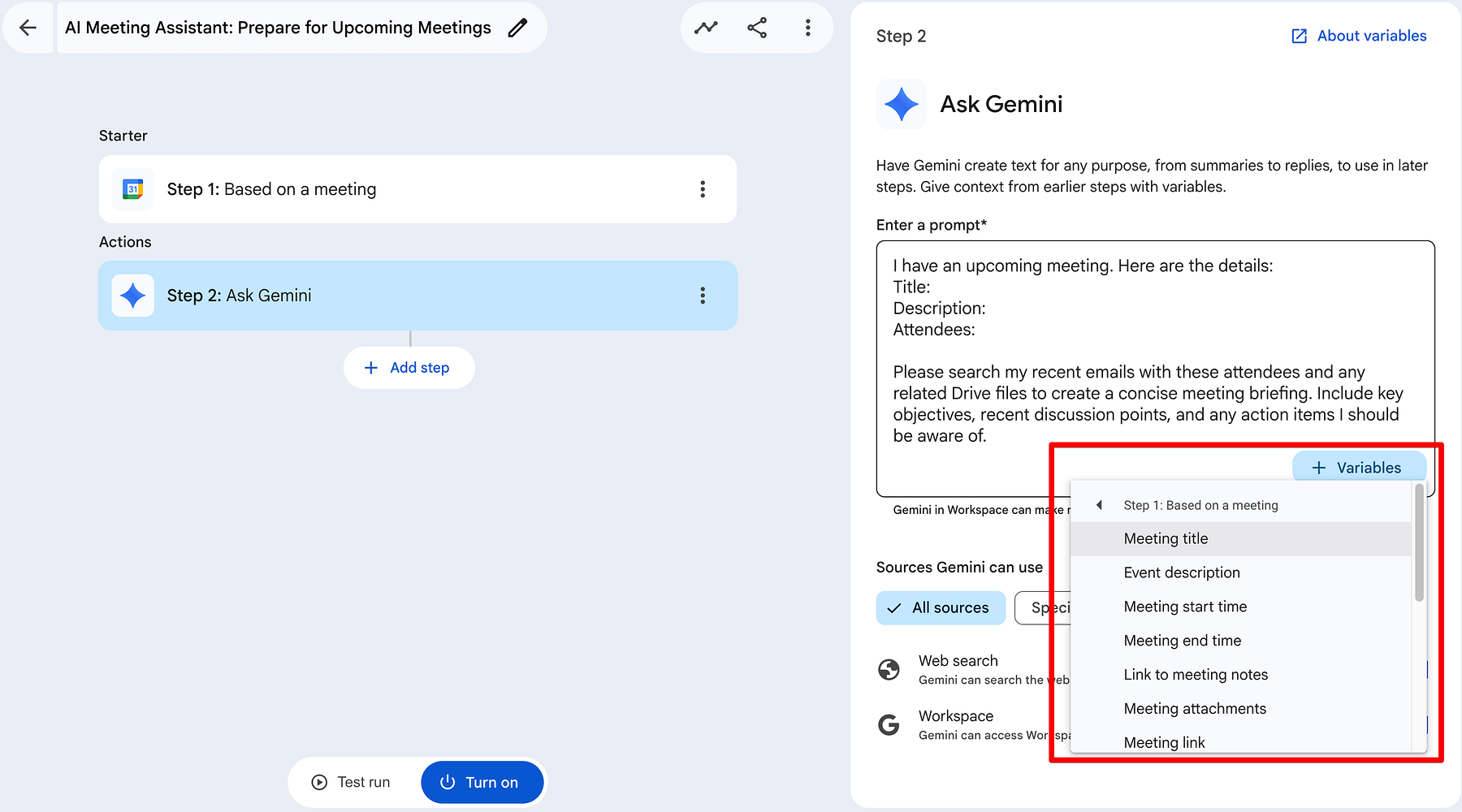1462x812 pixels.
Task: Insert the Meeting title variable
Action: pyautogui.click(x=1241, y=539)
